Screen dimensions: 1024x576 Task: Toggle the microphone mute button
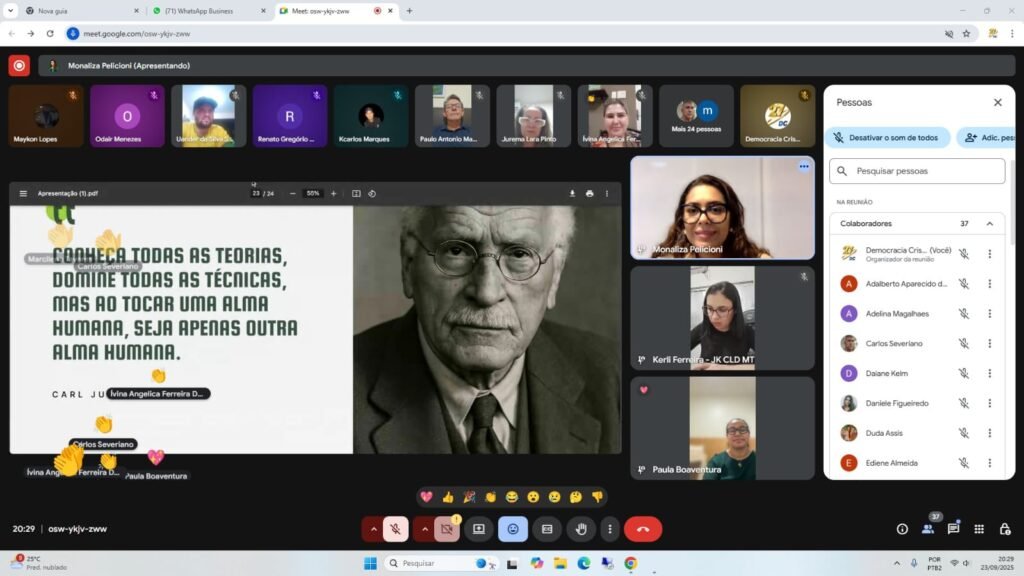(396, 529)
